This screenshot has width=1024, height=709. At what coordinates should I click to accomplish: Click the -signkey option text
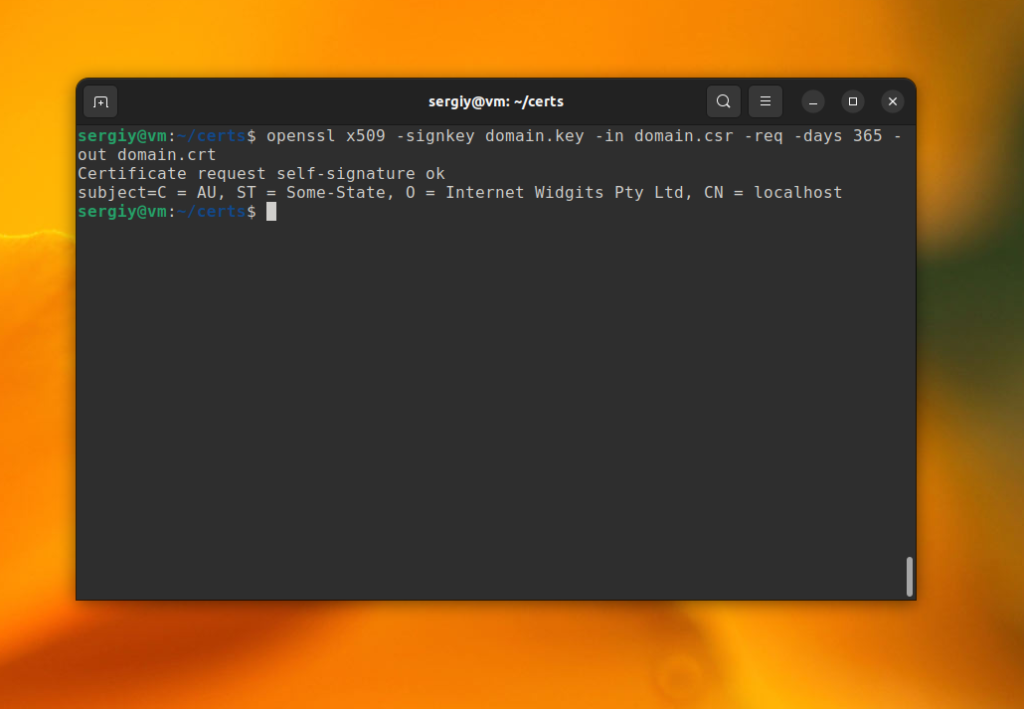point(440,136)
